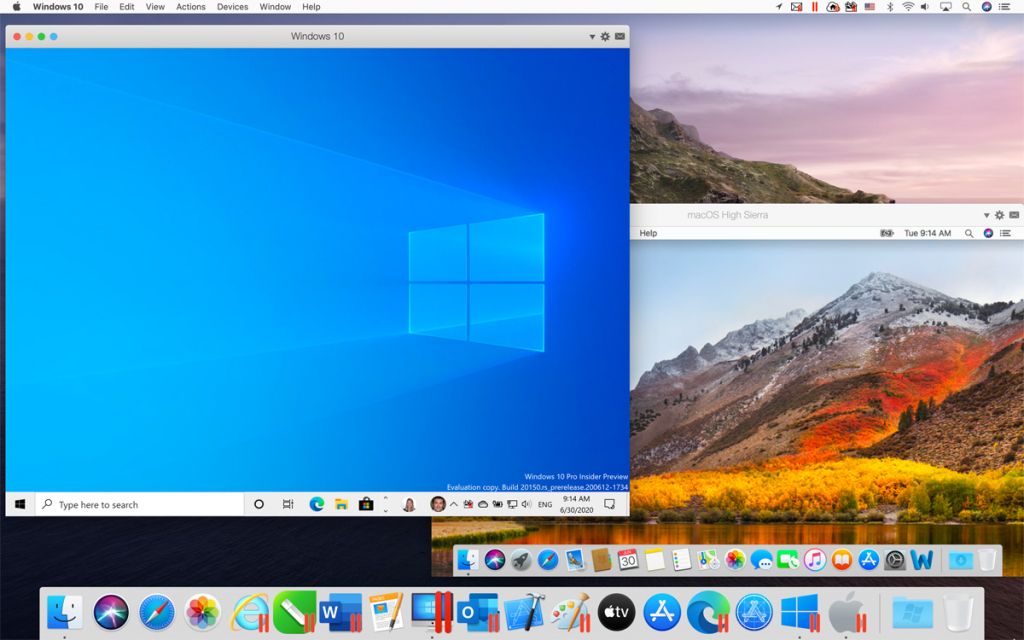Viewport: 1024px width, 640px height.
Task: Open the macOS High Sierra window dropdown arrow
Action: 986,214
